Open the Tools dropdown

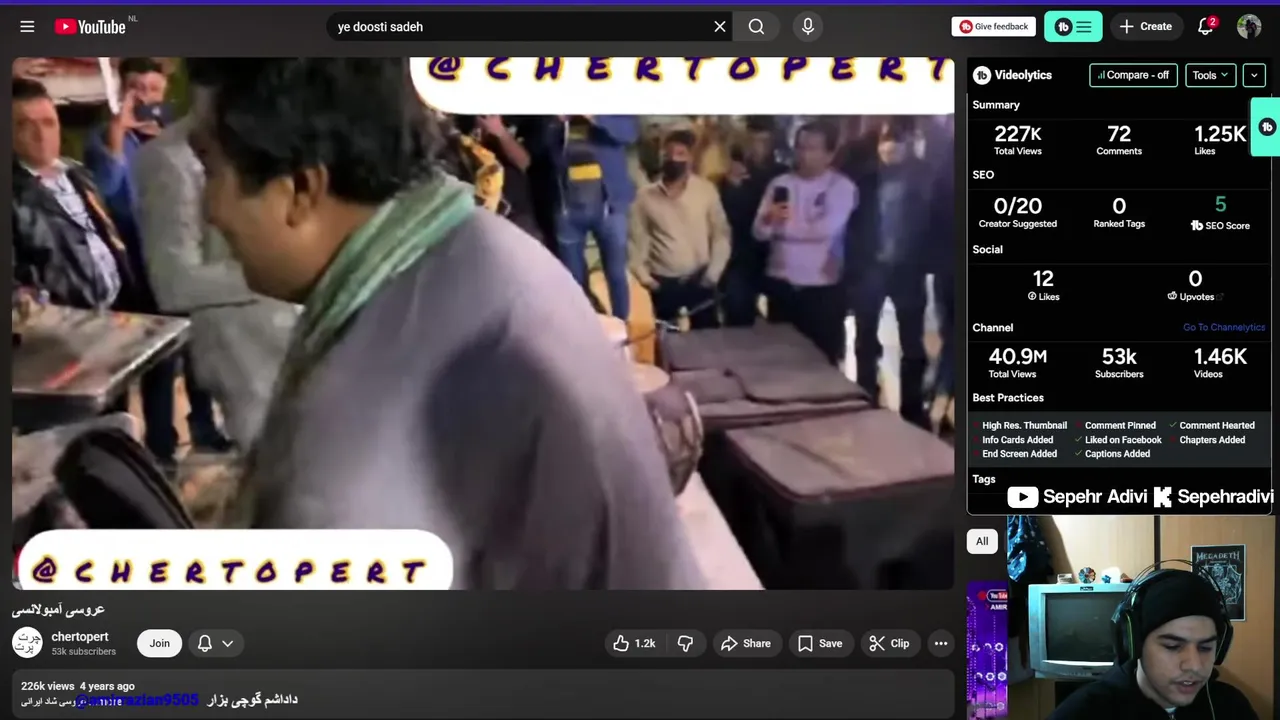tap(1210, 75)
